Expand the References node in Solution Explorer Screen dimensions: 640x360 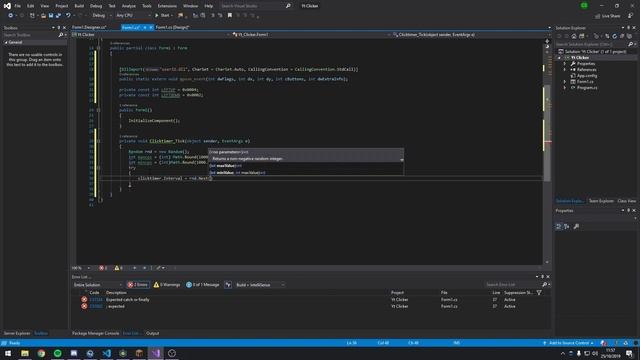pyautogui.click(x=565, y=70)
